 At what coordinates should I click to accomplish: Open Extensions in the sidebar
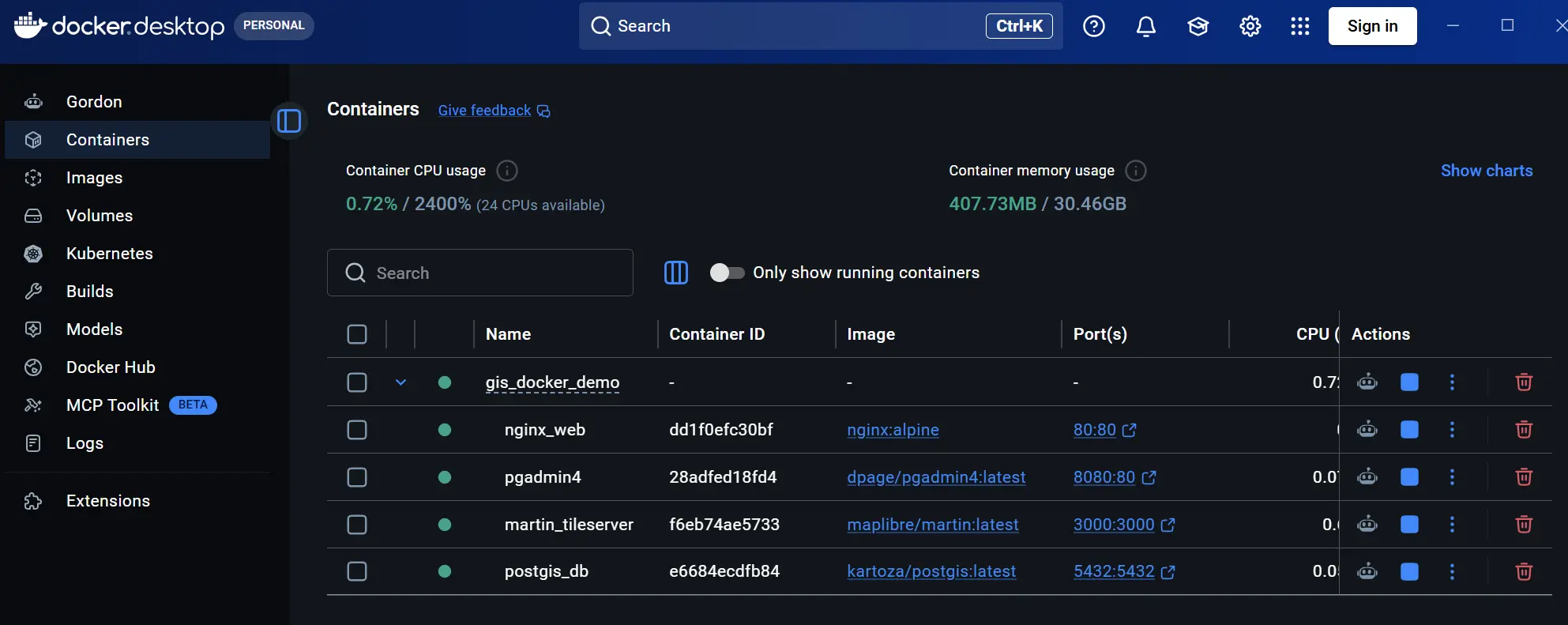(137, 501)
